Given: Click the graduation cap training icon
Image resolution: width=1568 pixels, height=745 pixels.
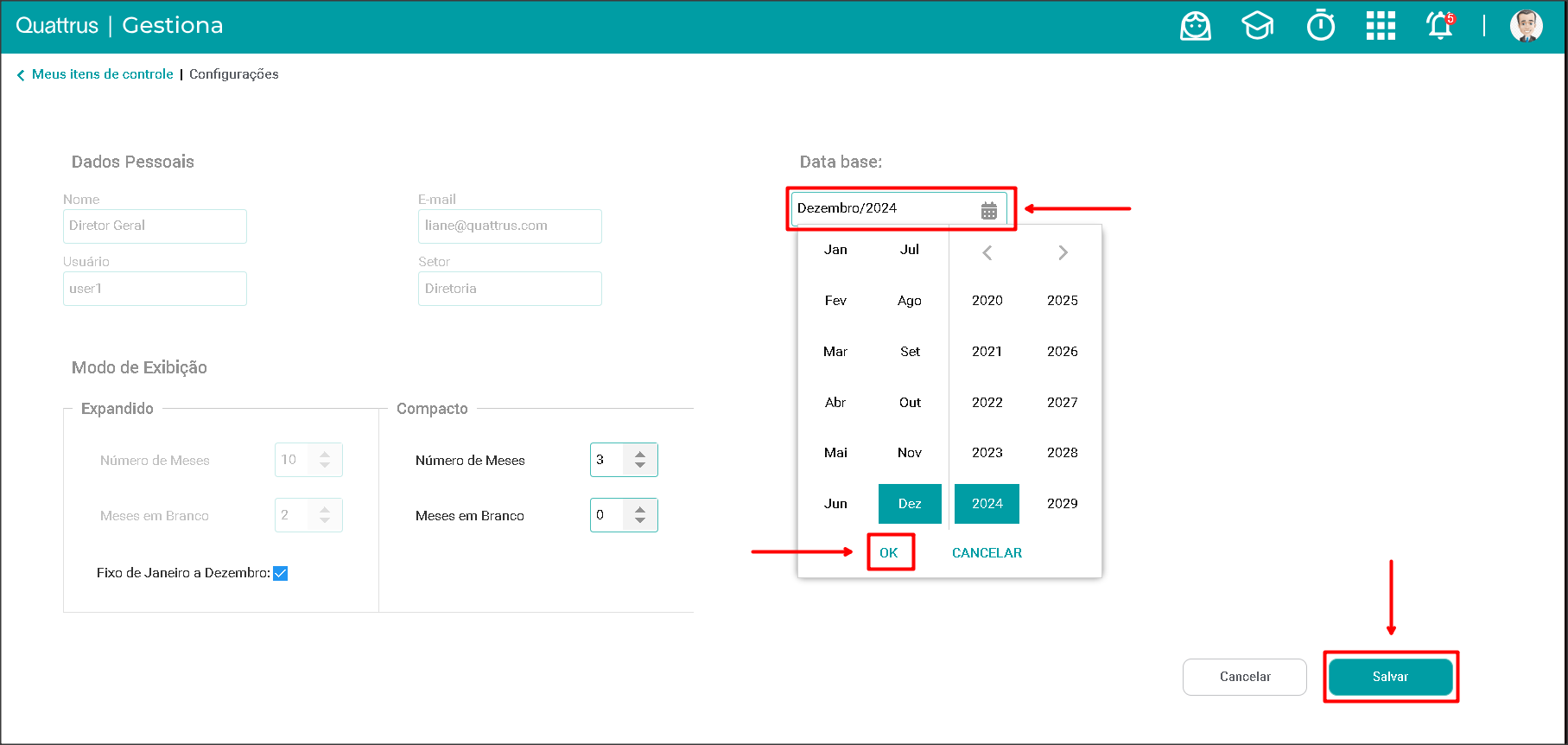Looking at the screenshot, I should [x=1257, y=26].
